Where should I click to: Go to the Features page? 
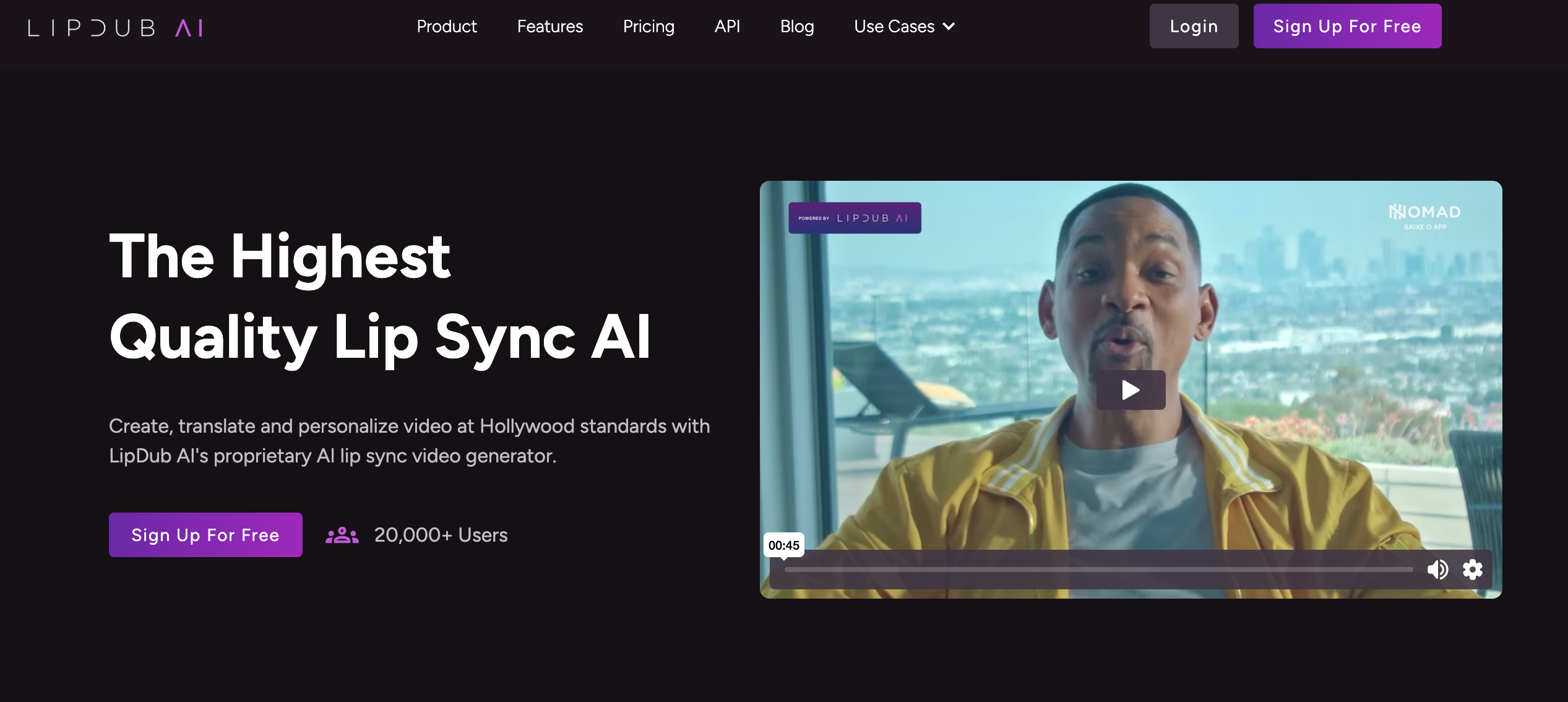(x=549, y=27)
